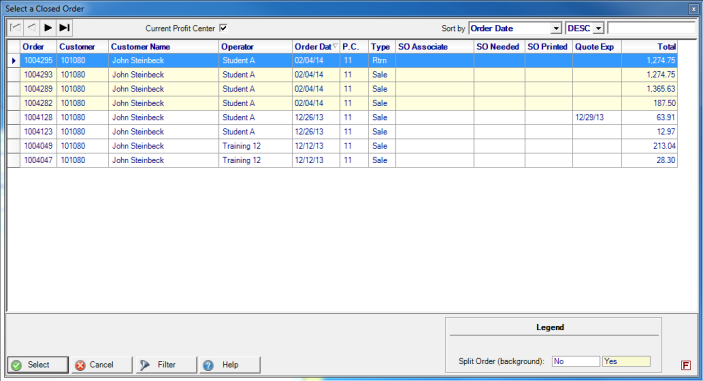The height and width of the screenshot is (381, 703).
Task: Select order number 1004123
Action: [38, 132]
